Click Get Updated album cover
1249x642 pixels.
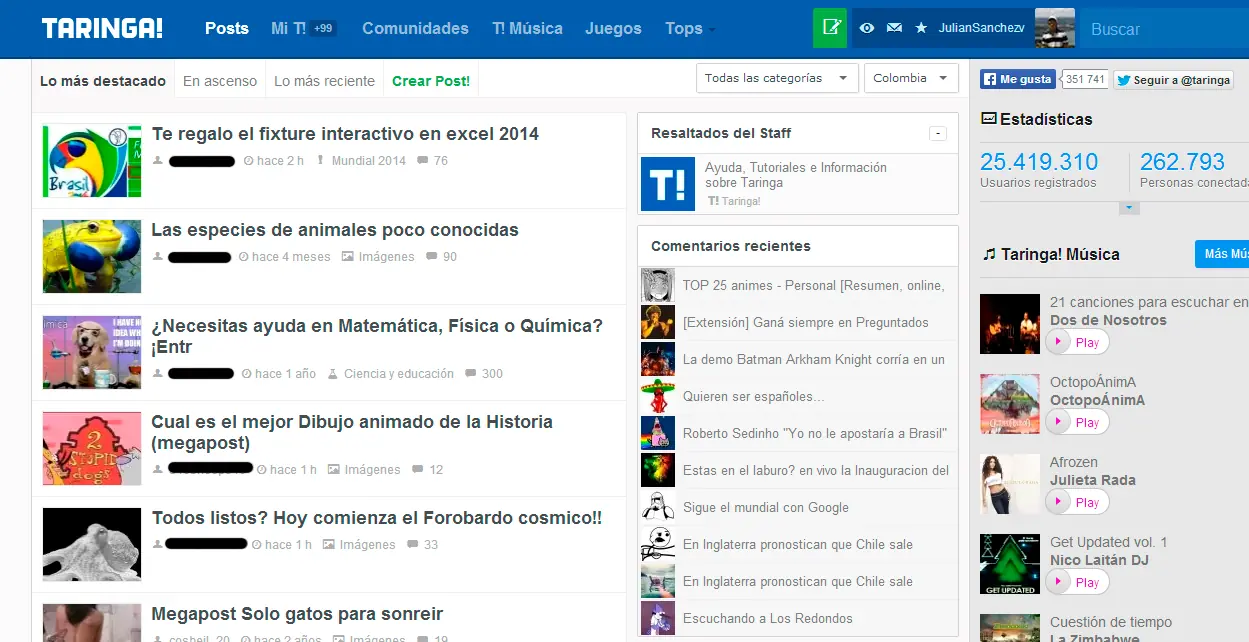1010,564
